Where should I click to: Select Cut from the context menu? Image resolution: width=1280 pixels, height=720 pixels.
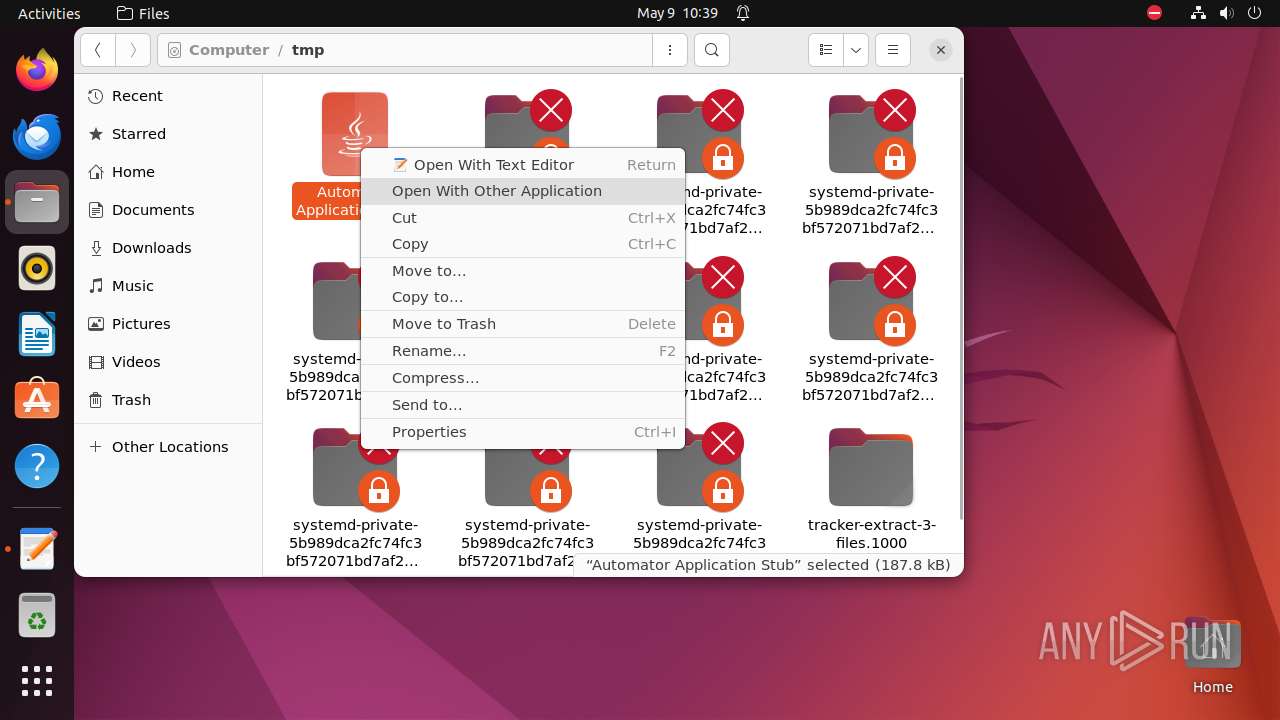523,218
